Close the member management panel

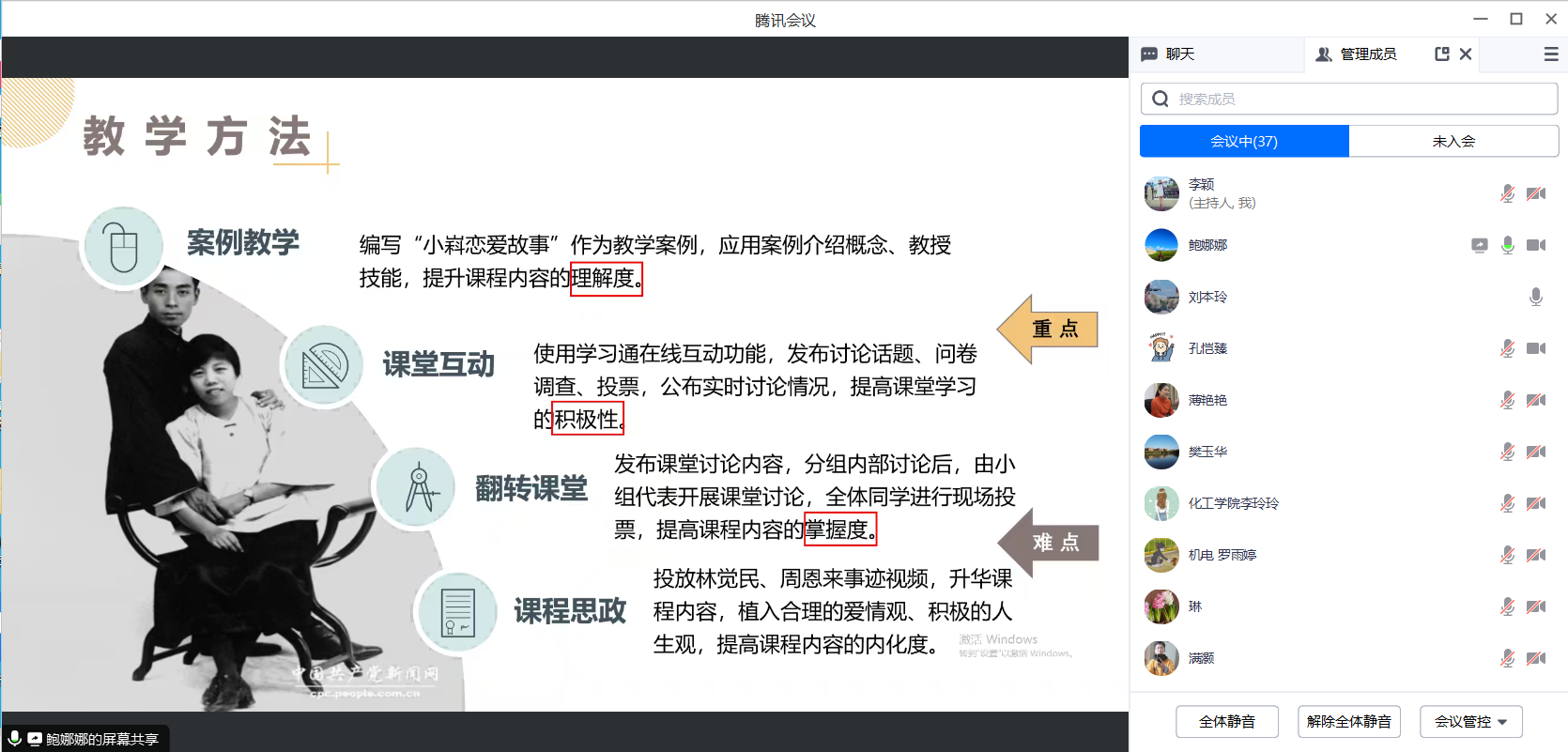pos(1466,54)
